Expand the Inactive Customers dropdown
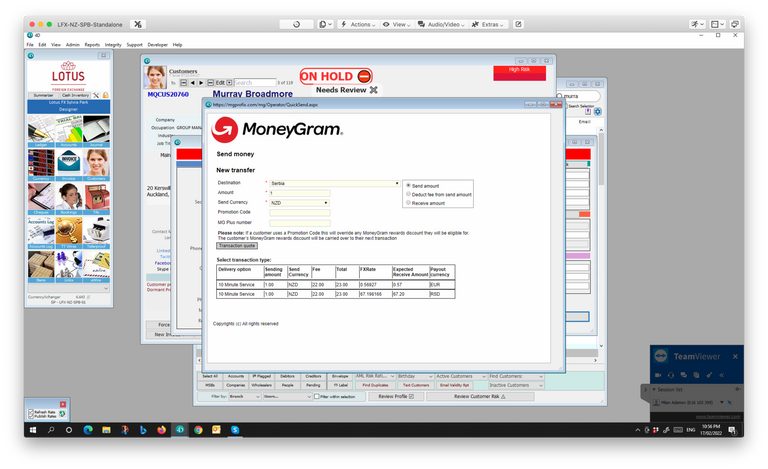Image resolution: width=768 pixels, height=469 pixels. tap(516, 385)
